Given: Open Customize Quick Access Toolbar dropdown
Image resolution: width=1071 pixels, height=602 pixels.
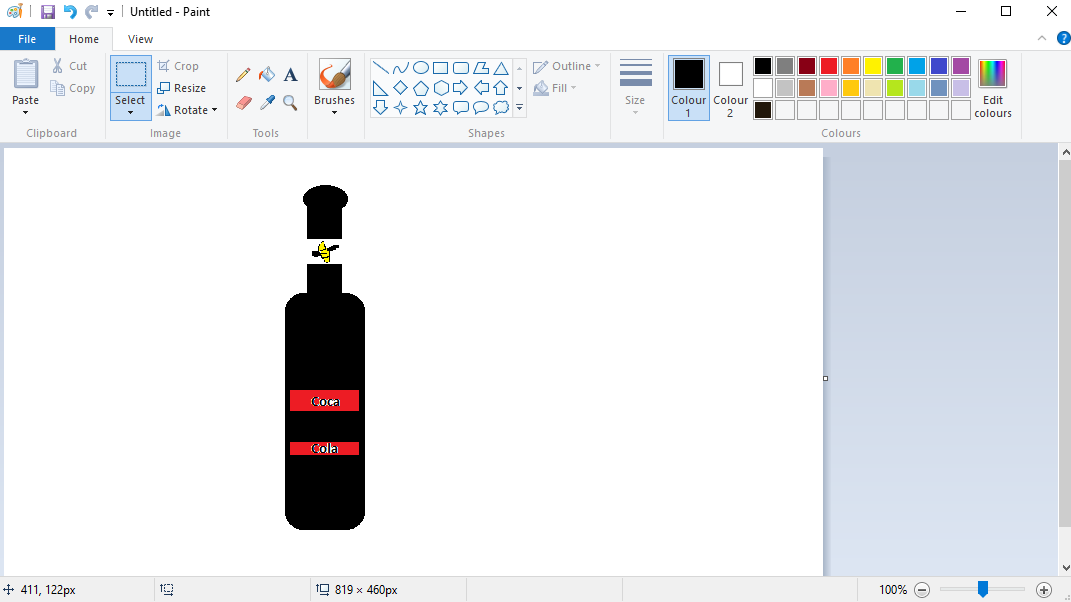Looking at the screenshot, I should [110, 12].
